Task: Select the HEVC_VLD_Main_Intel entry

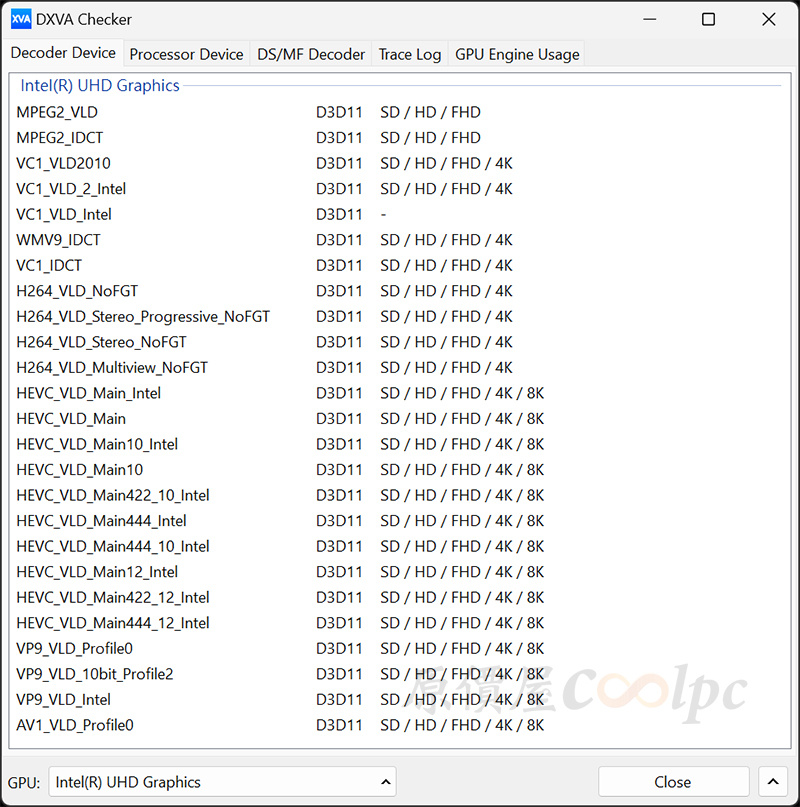Action: point(399,393)
